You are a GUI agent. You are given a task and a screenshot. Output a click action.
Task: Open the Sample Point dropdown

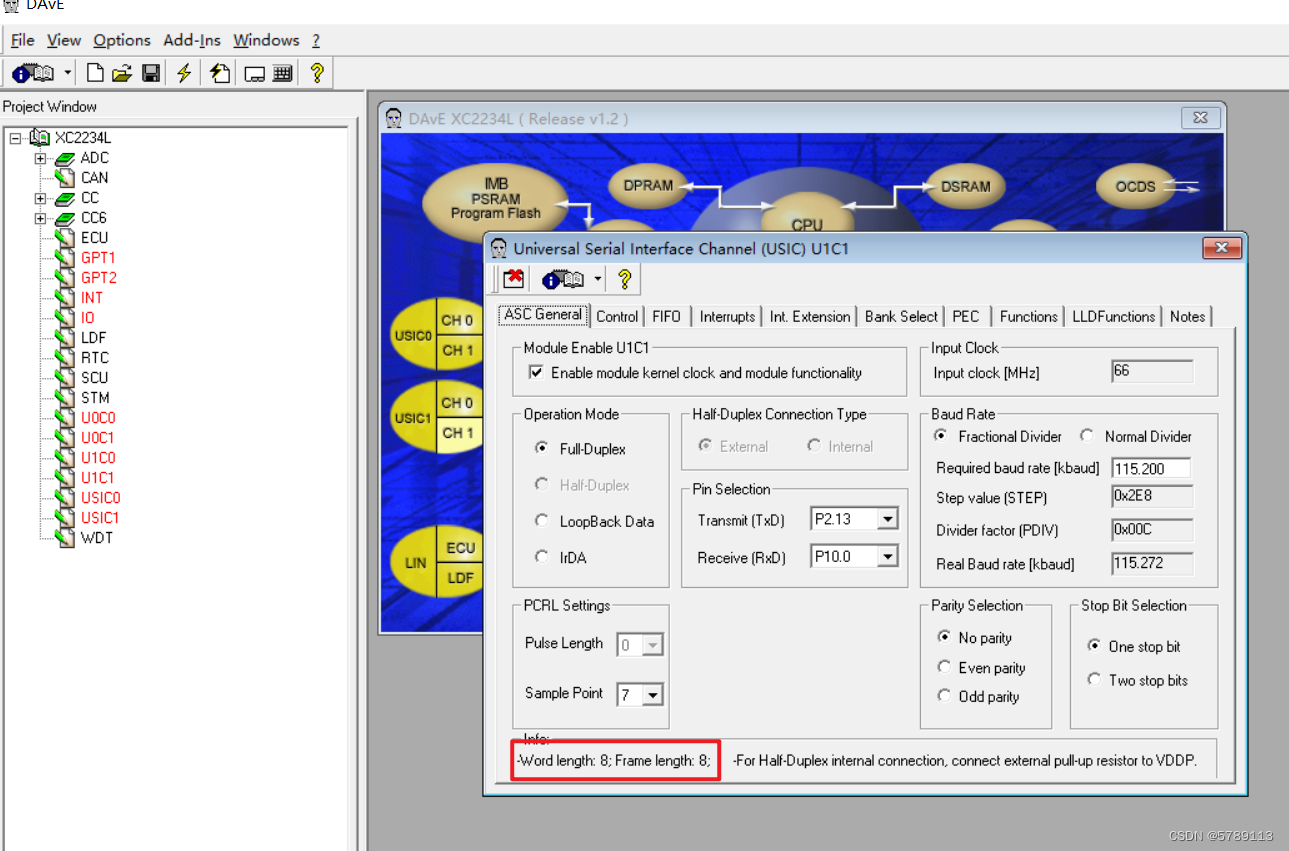pos(653,695)
